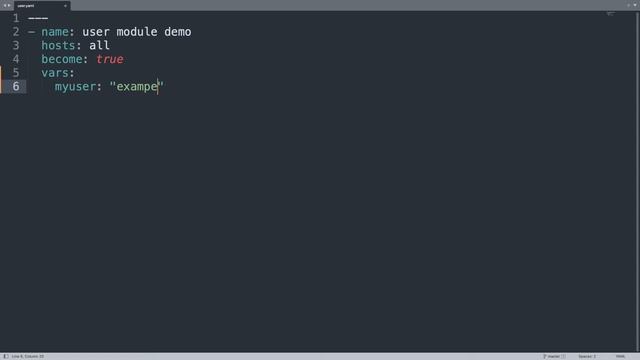Place cursor in the myuser value string
This screenshot has height=360, width=640.
coord(137,87)
